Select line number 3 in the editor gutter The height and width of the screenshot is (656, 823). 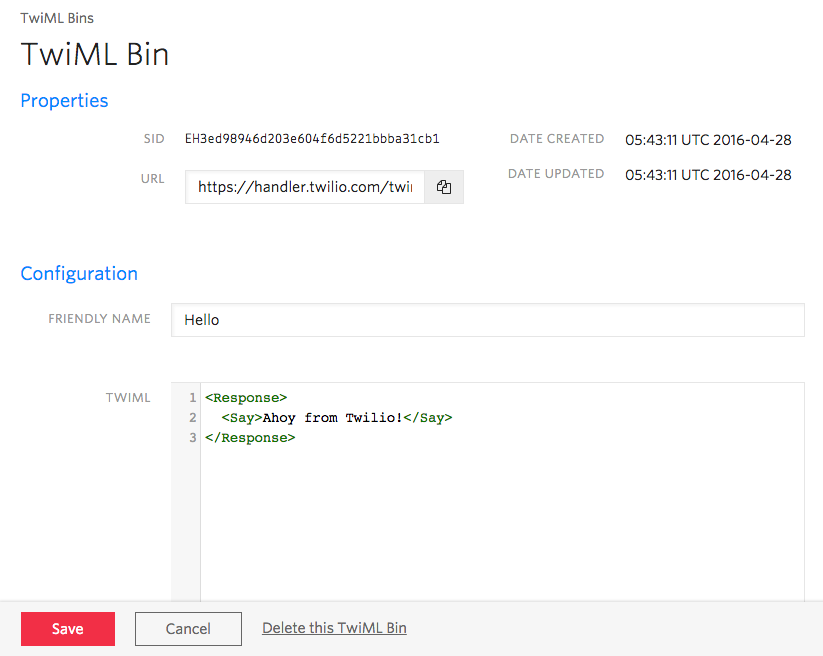coord(192,438)
